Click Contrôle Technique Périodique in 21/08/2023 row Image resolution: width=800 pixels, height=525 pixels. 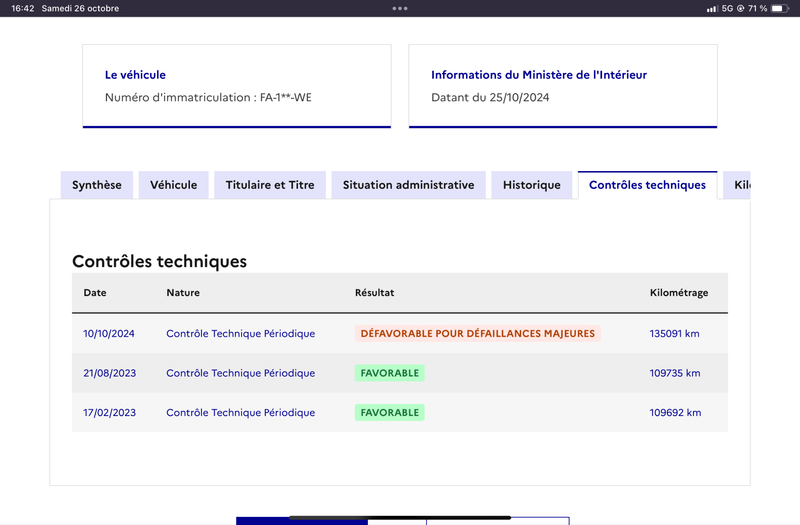coord(240,373)
